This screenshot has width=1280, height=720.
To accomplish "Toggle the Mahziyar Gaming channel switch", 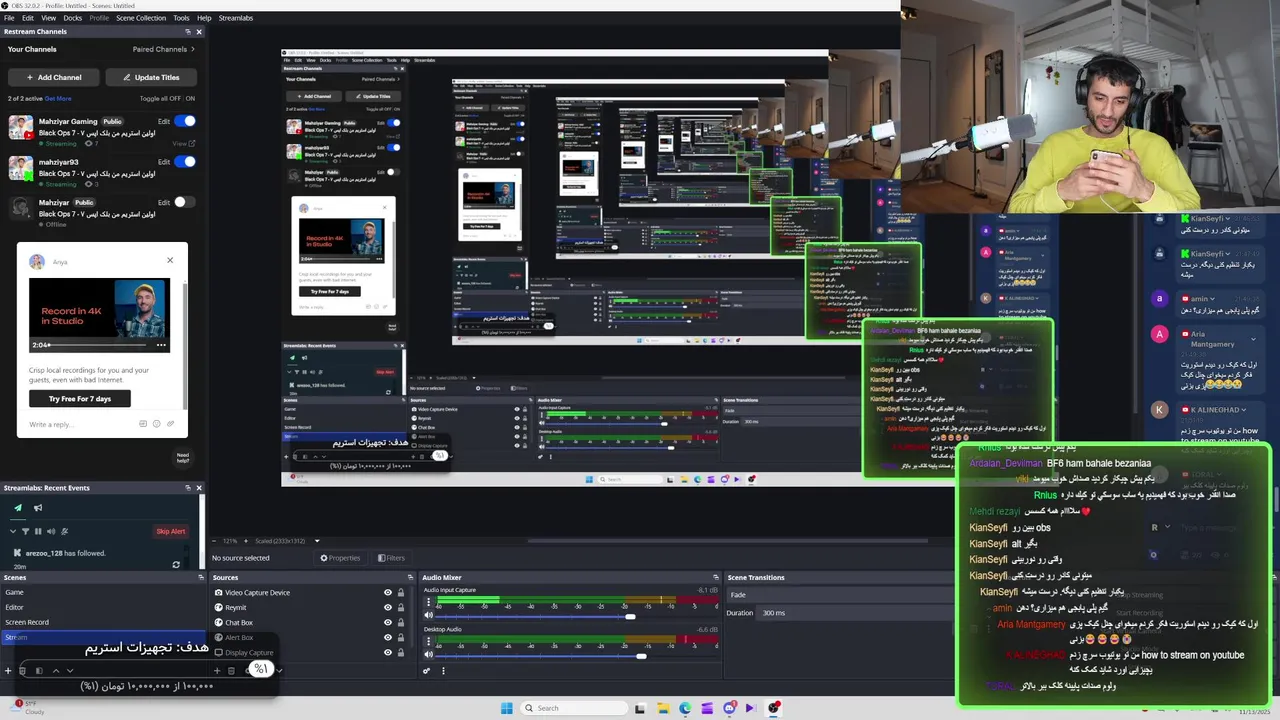I will pos(185,121).
